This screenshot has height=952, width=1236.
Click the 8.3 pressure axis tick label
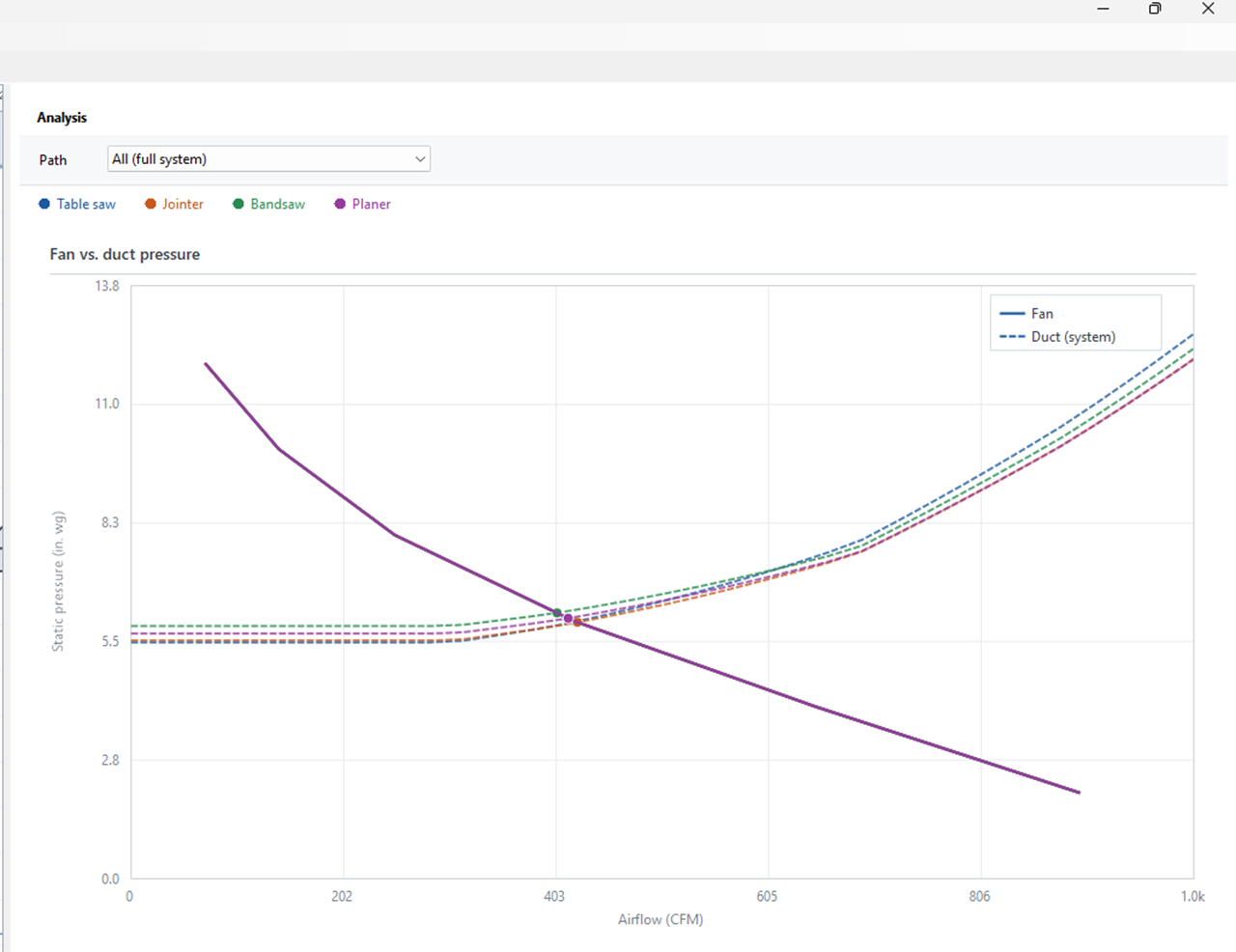[109, 523]
